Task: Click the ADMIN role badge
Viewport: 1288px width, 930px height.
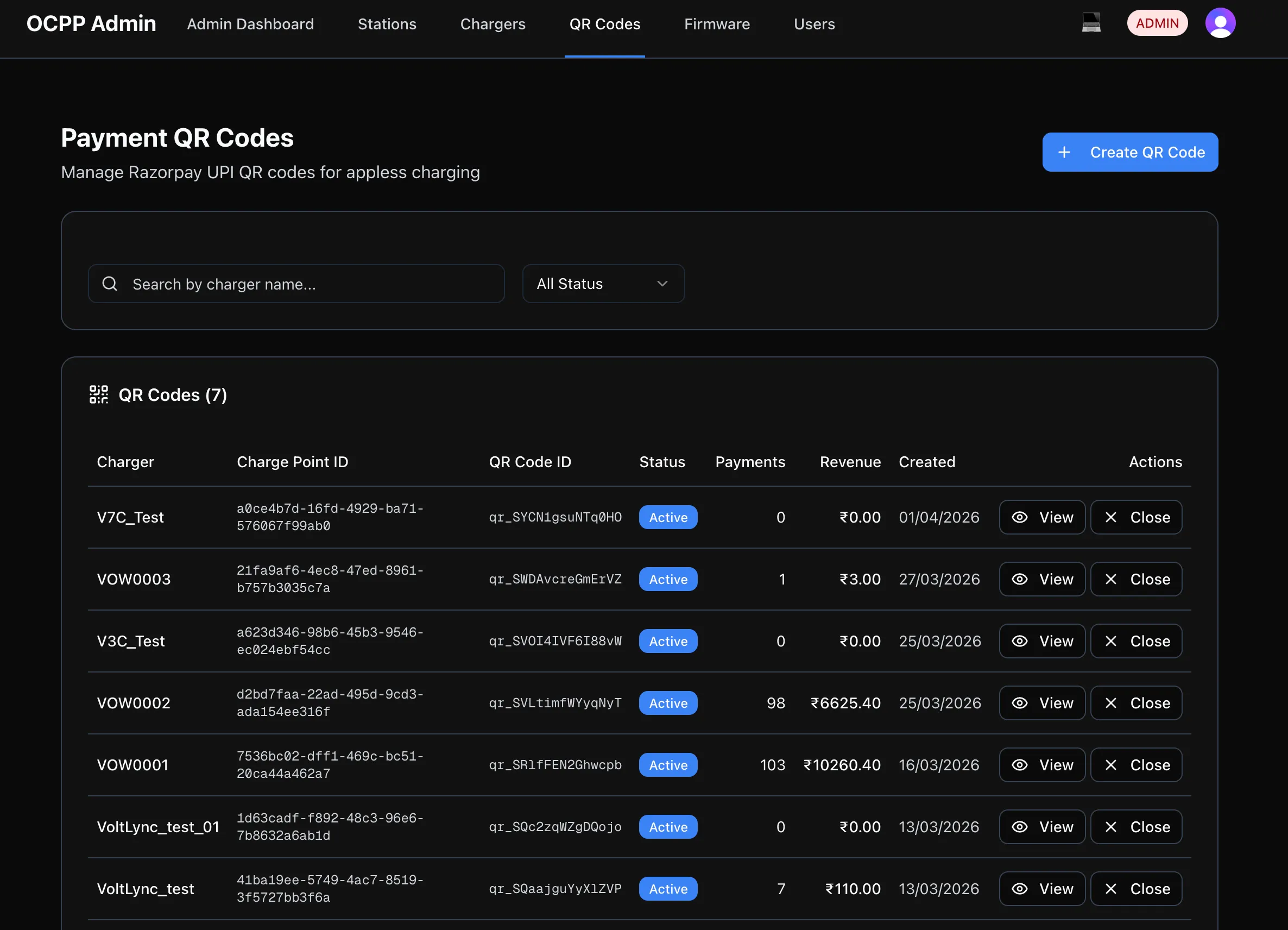Action: tap(1157, 23)
